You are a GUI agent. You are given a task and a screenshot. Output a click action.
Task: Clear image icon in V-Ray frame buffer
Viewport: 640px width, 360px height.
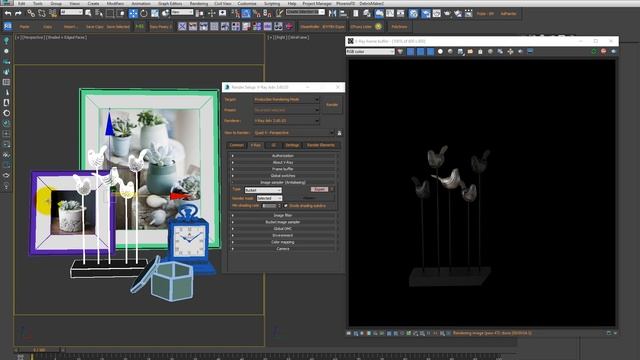point(480,51)
